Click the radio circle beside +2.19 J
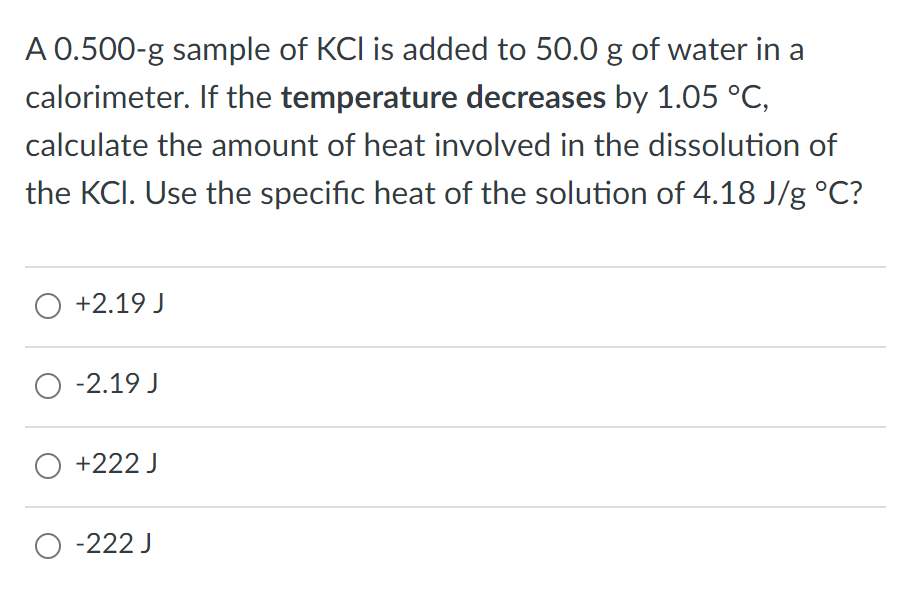This screenshot has width=907, height=593. coord(47,305)
